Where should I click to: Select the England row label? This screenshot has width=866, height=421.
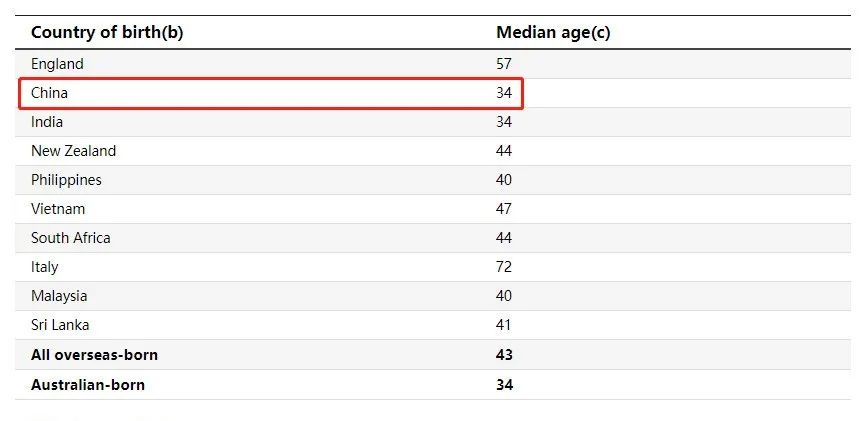(x=57, y=64)
